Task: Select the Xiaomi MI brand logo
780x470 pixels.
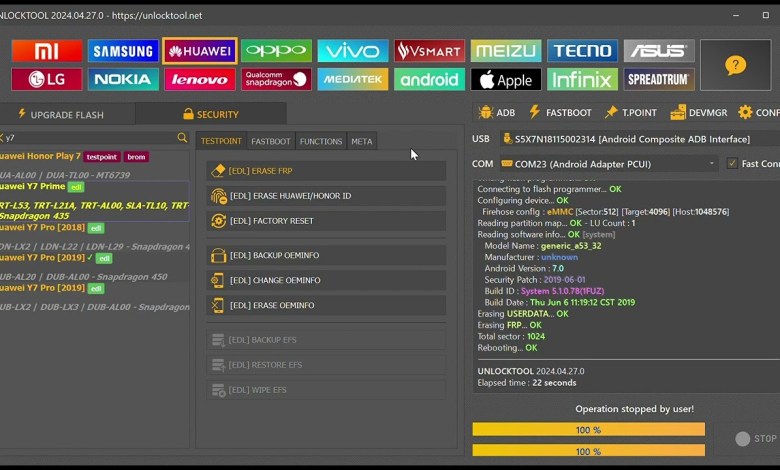Action: pos(47,51)
